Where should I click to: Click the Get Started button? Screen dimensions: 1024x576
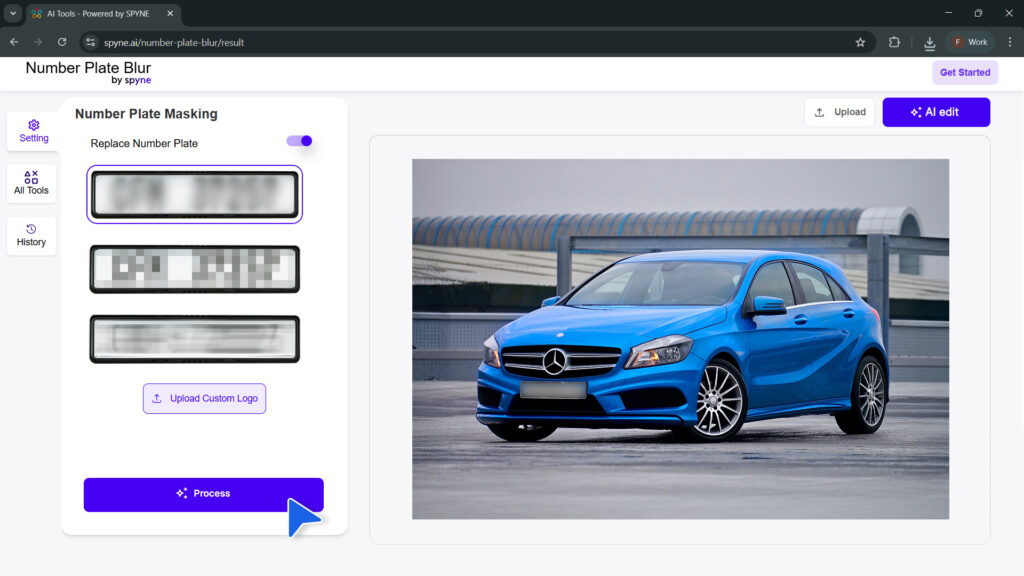[x=965, y=72]
